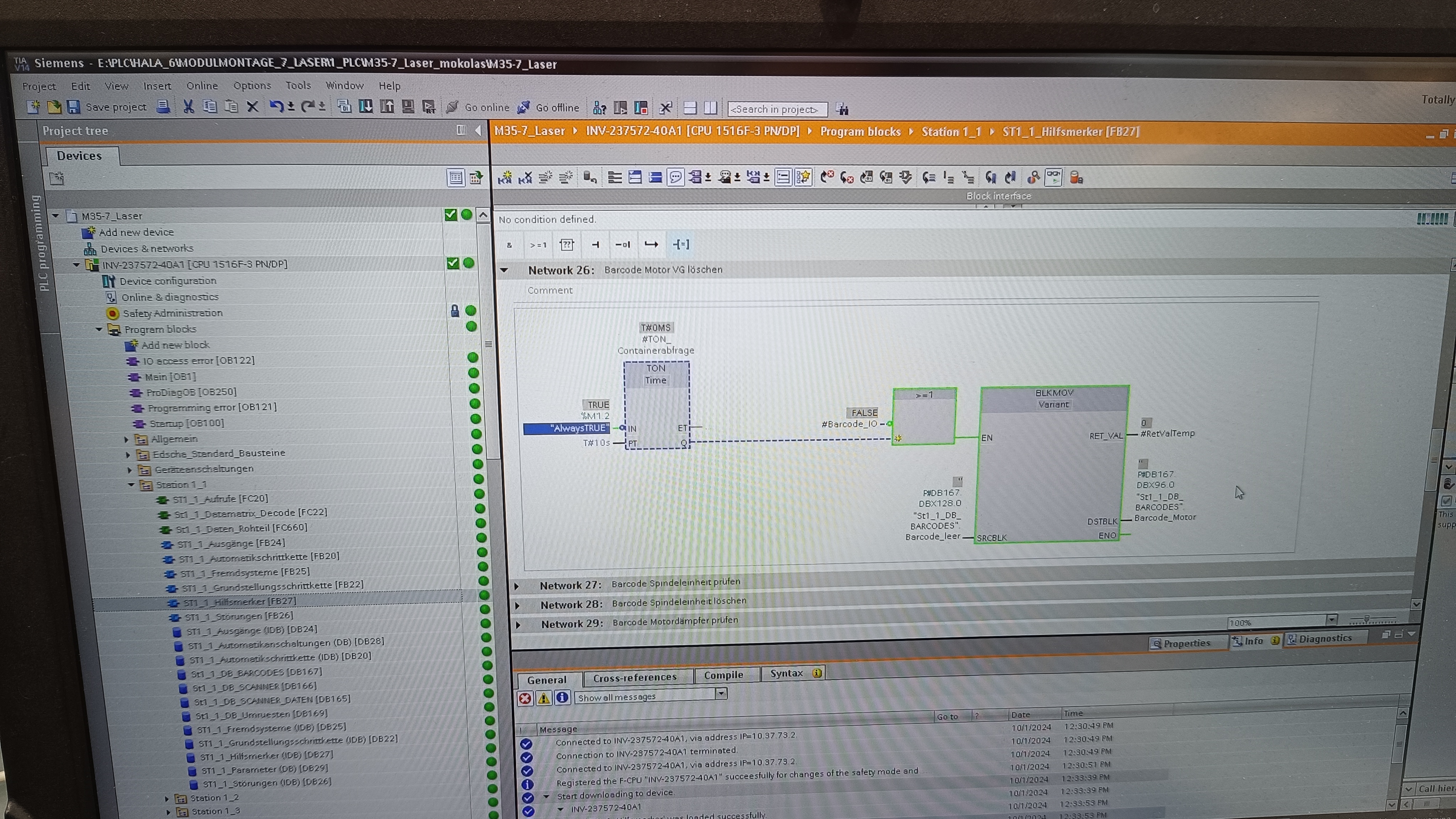Toggle warning messages filter icon
1456x819 pixels.
(544, 698)
